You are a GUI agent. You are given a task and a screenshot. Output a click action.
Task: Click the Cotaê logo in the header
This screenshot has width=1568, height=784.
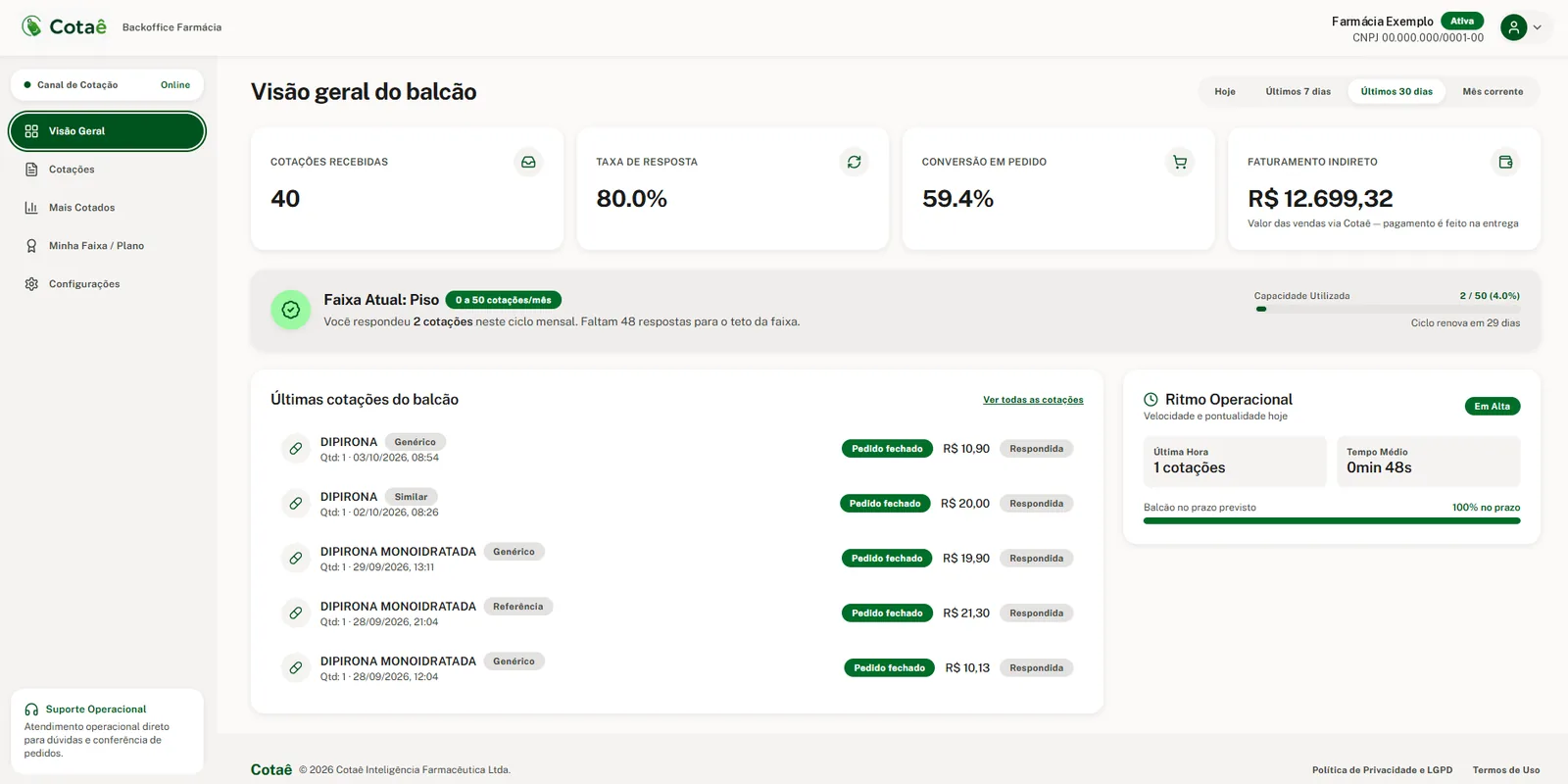pos(64,26)
